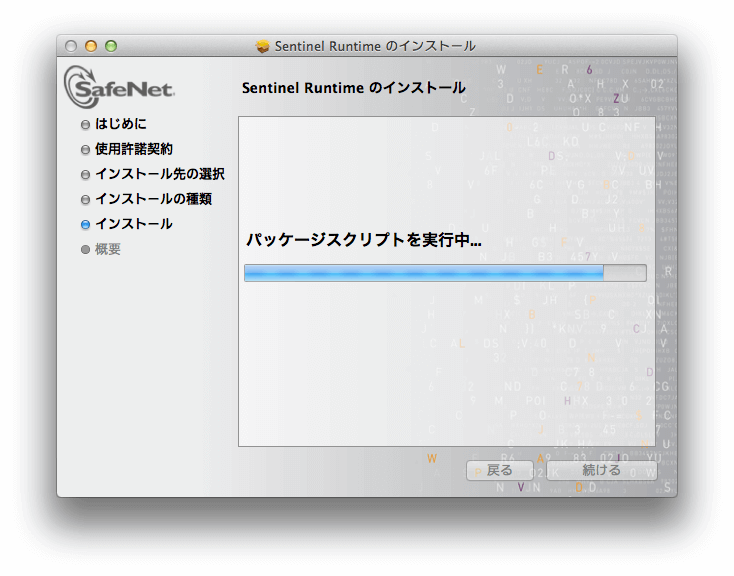The width and height of the screenshot is (734, 576).
Task: Select the 概要 step
Action: click(x=108, y=249)
